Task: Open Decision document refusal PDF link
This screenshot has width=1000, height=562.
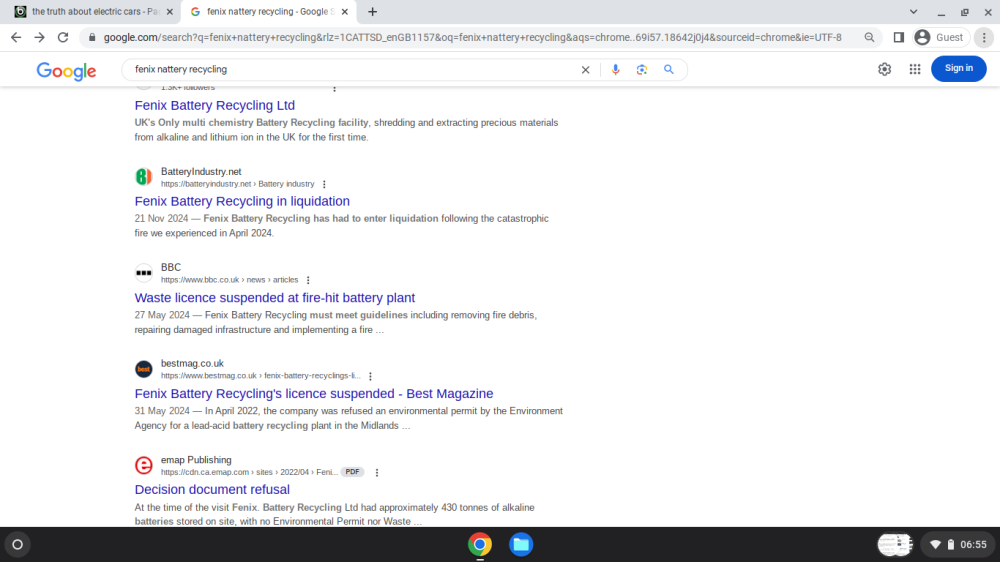Action: [x=212, y=489]
